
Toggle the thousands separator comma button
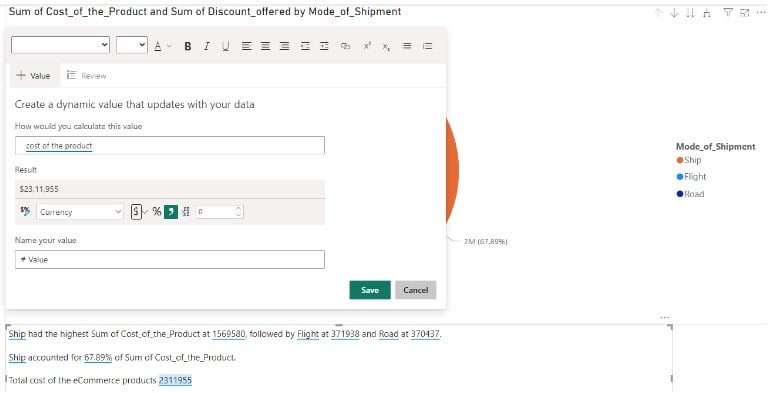(170, 212)
